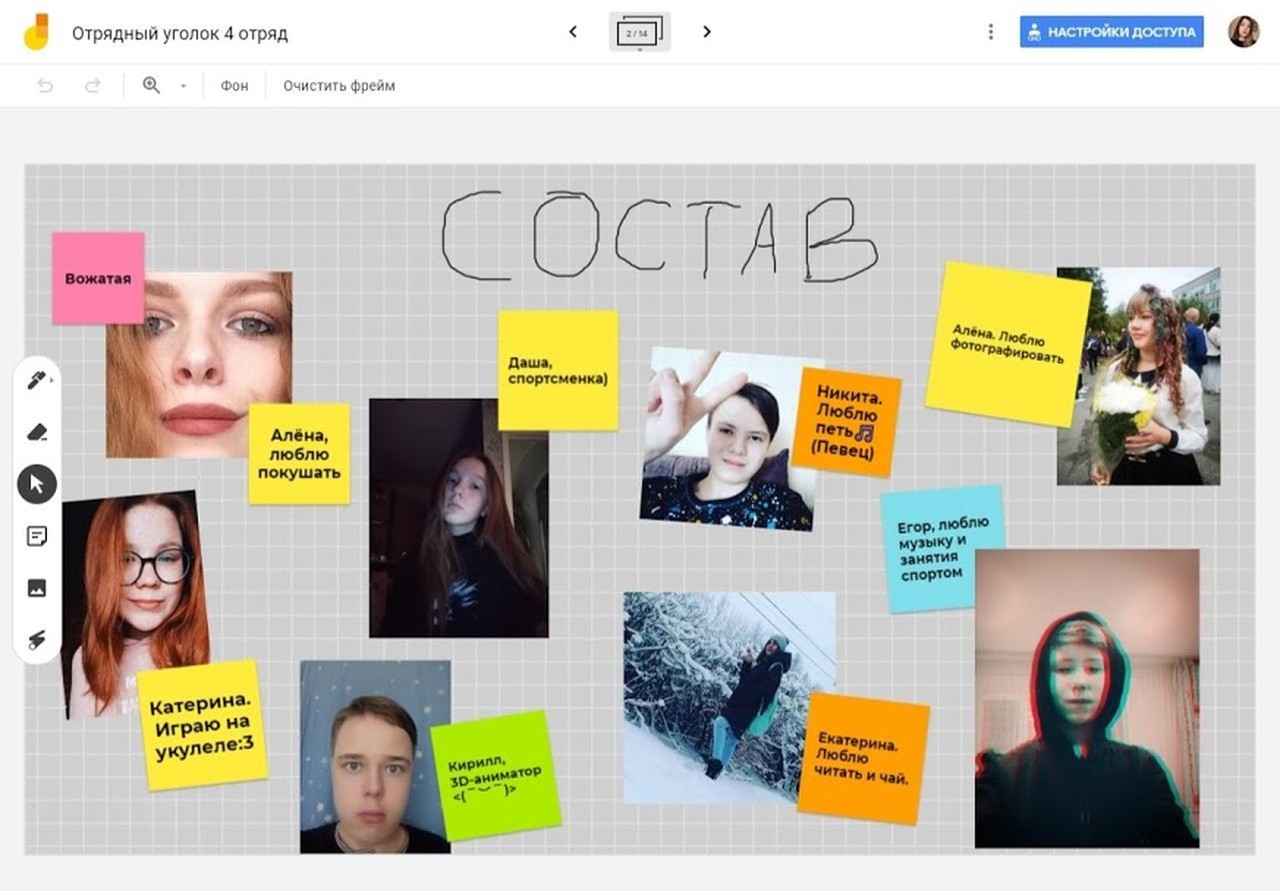Select the photo of girl holding white flowers
Image resolution: width=1280 pixels, height=891 pixels.
(1139, 376)
